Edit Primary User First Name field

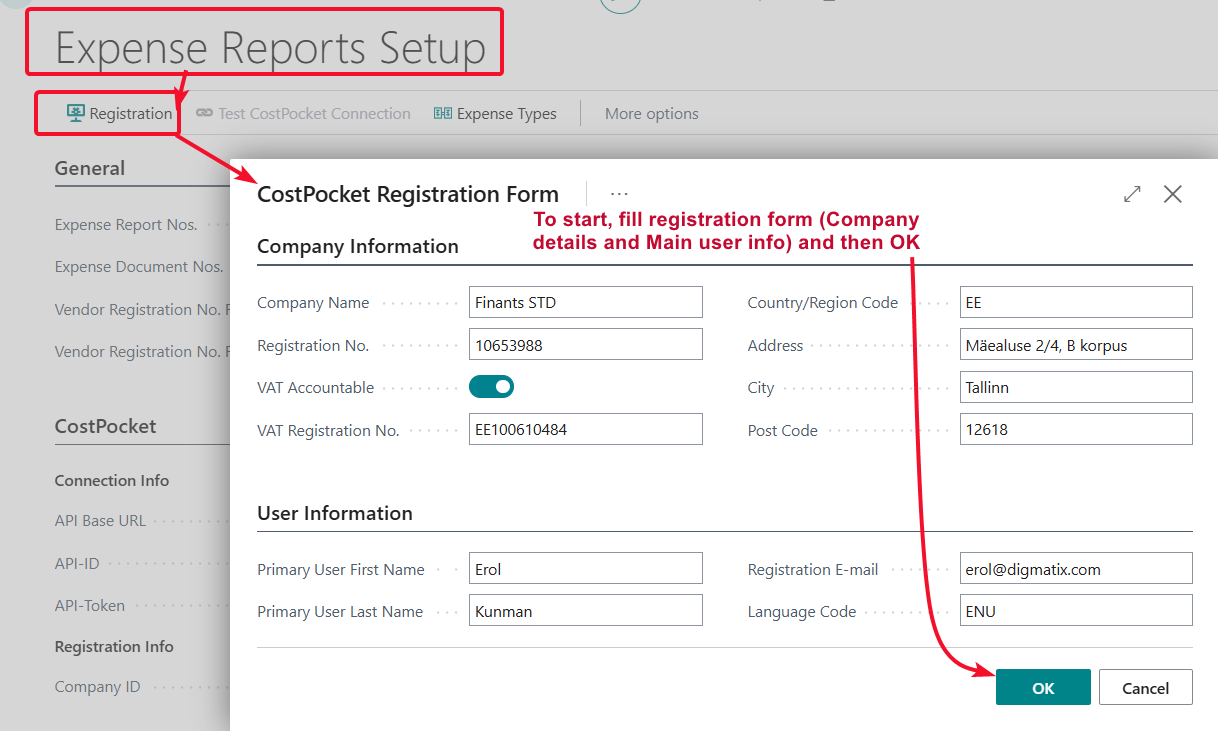[586, 569]
